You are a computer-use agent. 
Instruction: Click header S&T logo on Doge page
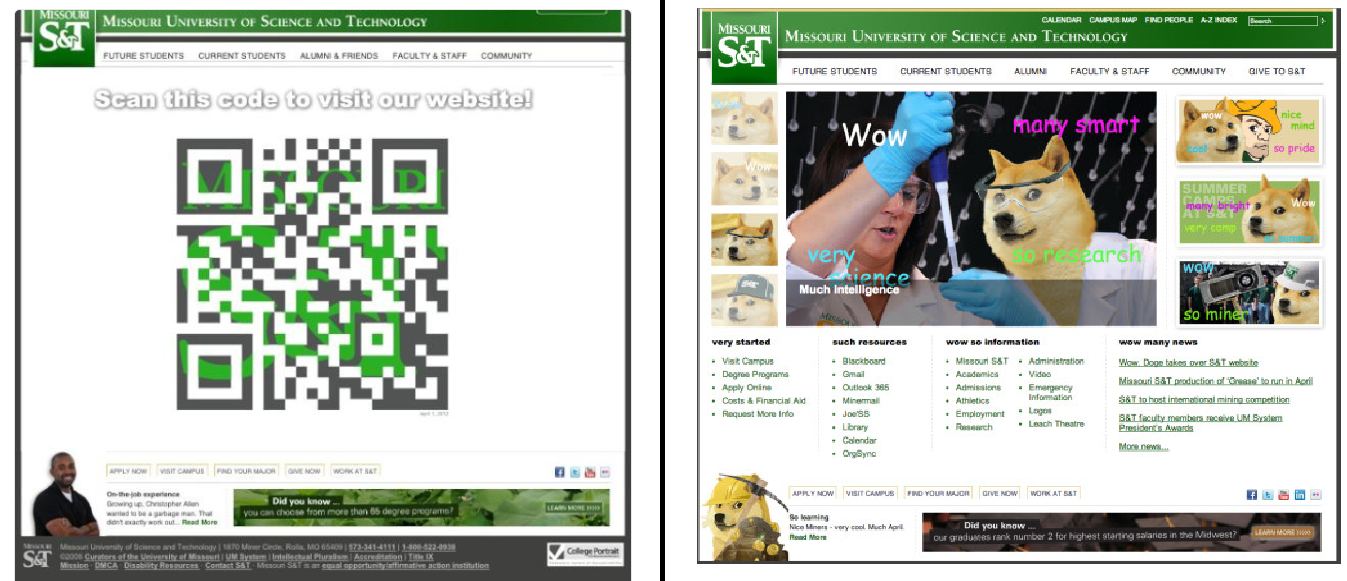744,48
